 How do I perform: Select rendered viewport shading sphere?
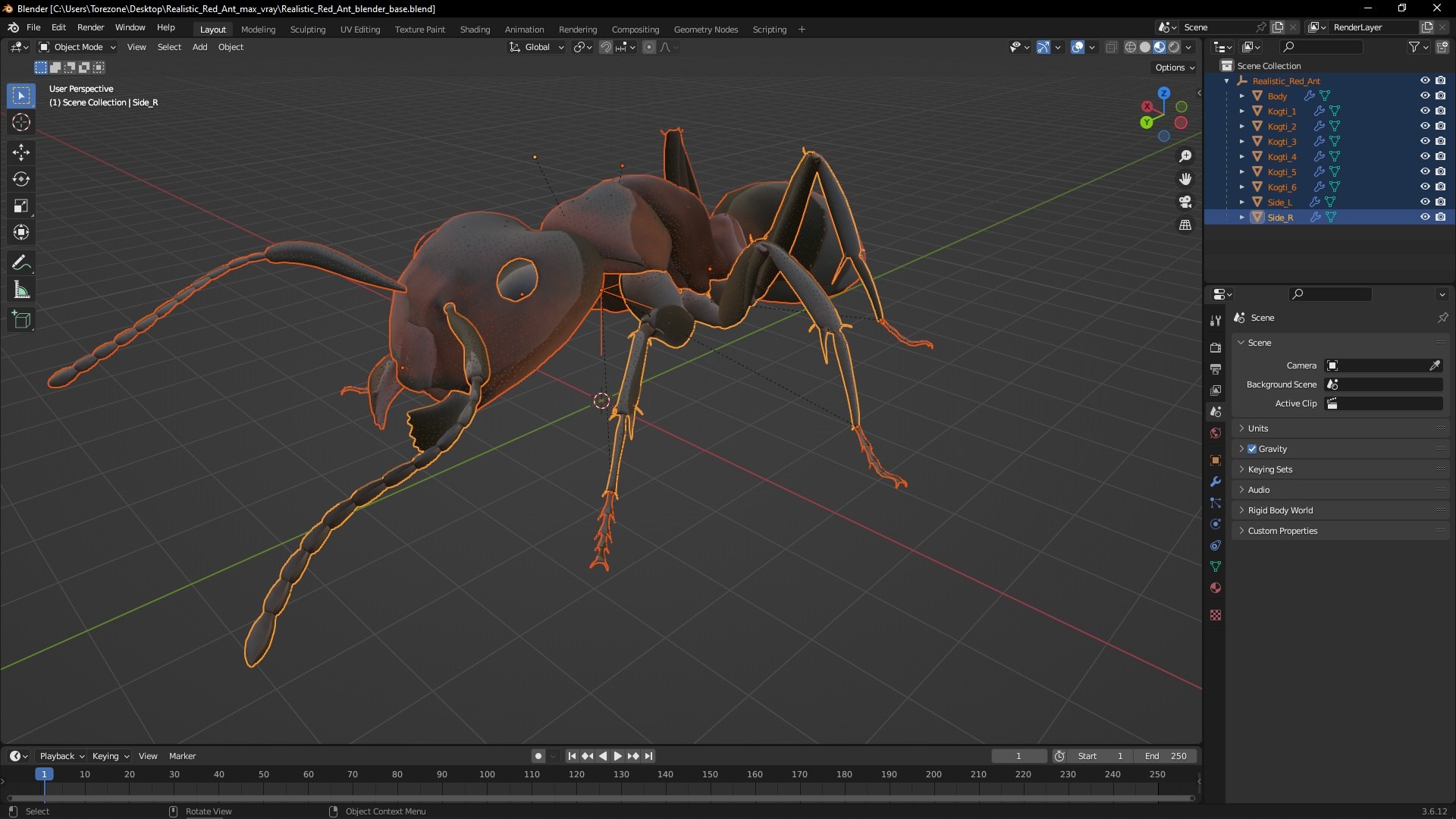[x=1174, y=47]
